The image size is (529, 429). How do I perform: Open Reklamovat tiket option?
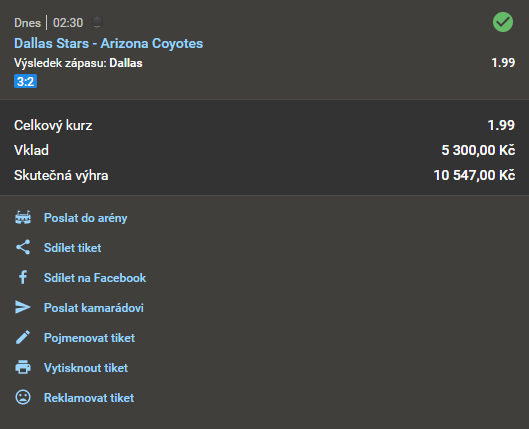[x=89, y=398]
